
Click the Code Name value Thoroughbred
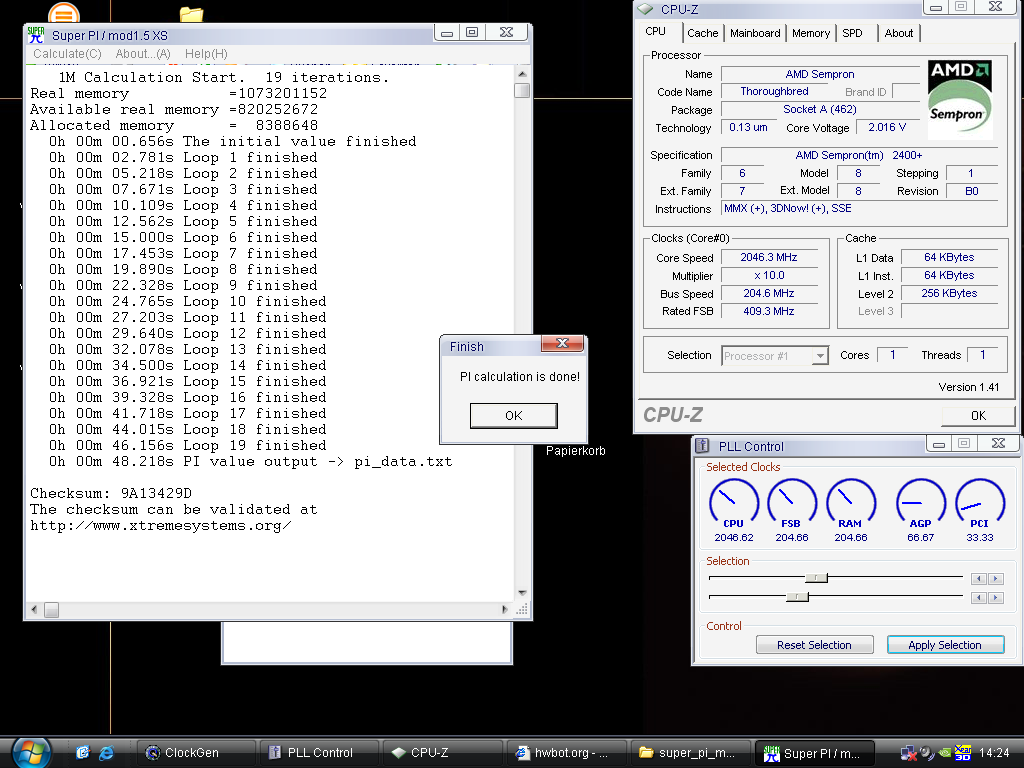775,91
